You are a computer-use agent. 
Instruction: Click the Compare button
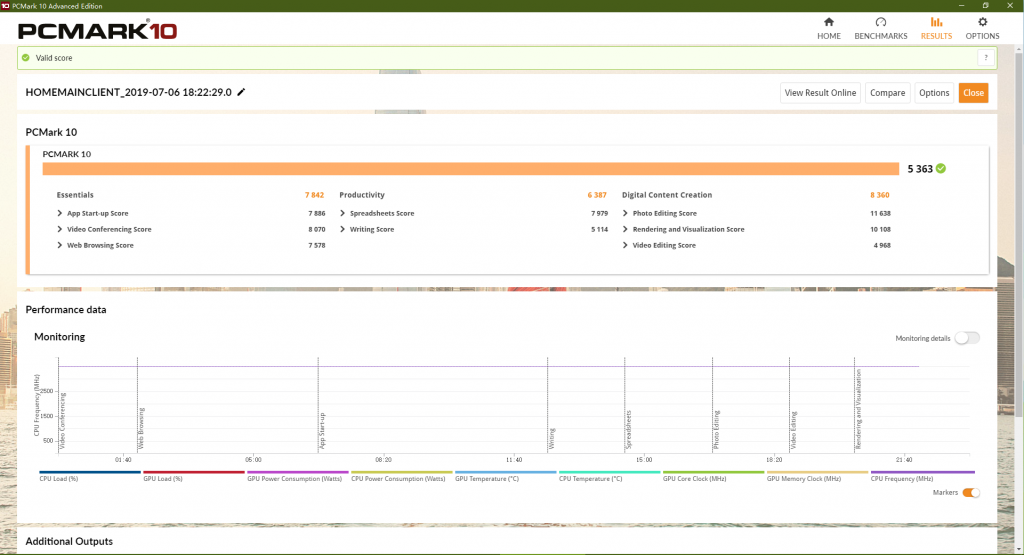coord(887,93)
